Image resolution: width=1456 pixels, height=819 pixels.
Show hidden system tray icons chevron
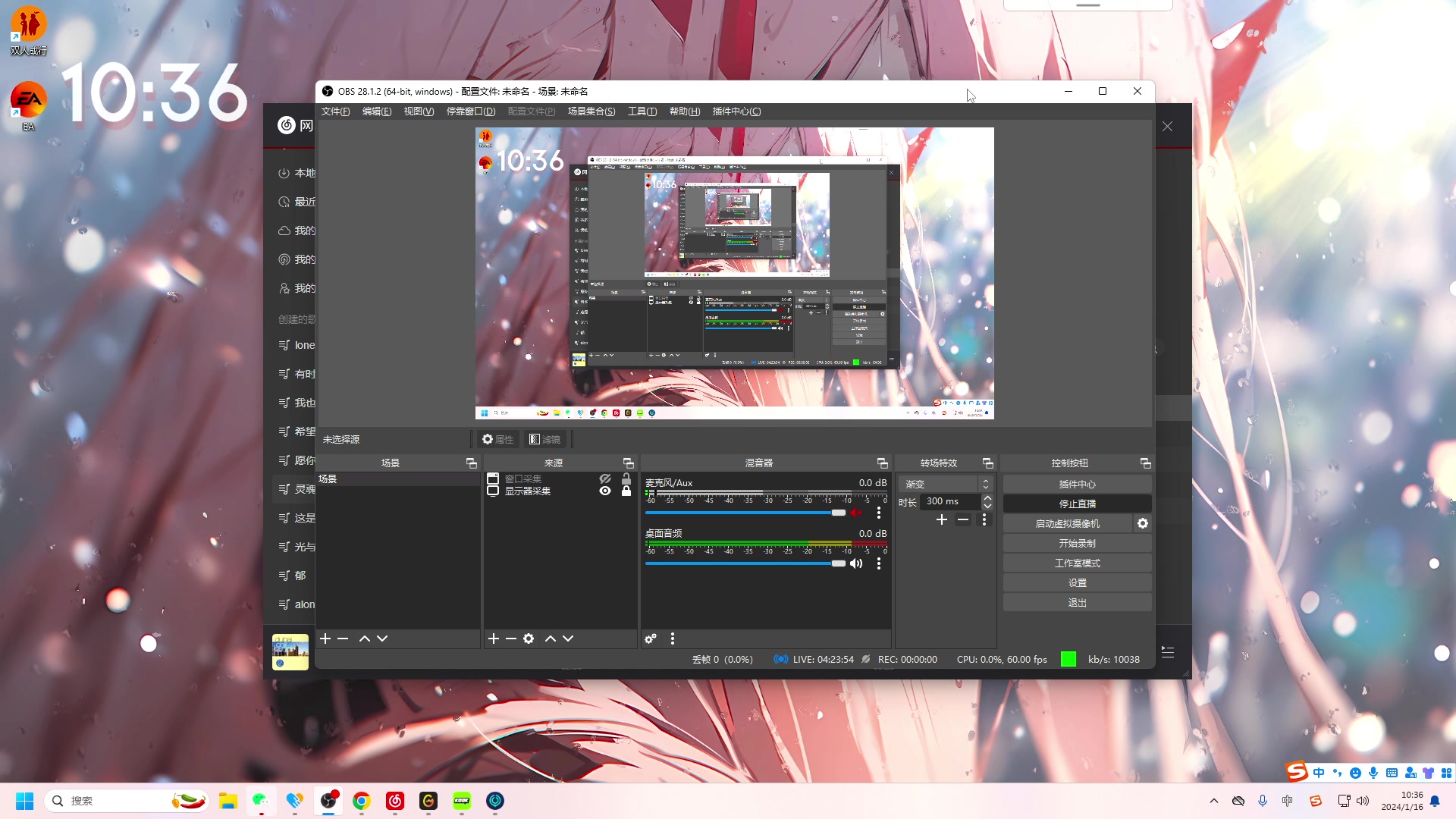point(1214,801)
